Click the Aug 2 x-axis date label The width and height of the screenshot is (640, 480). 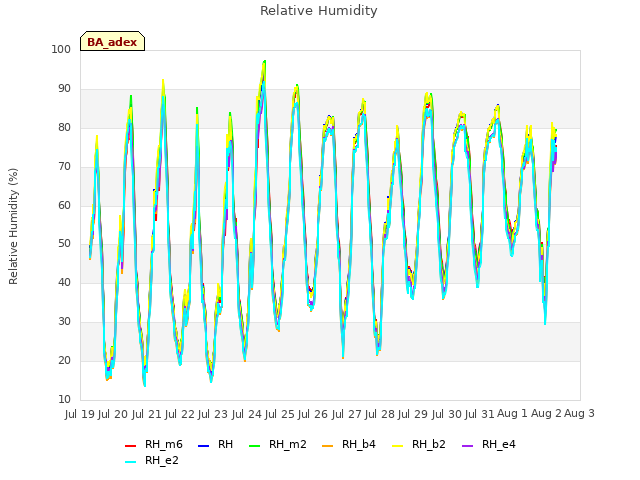click(546, 414)
